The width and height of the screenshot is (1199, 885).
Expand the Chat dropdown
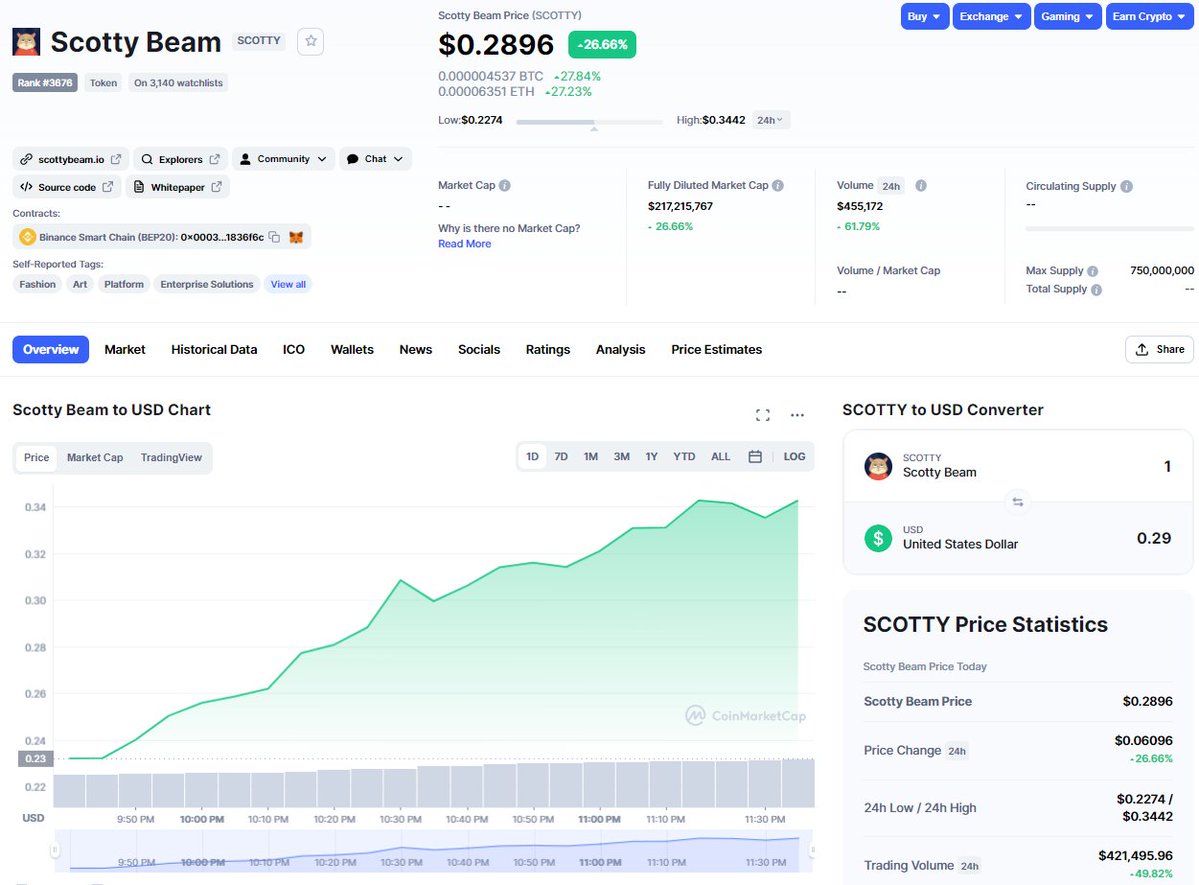tap(375, 159)
